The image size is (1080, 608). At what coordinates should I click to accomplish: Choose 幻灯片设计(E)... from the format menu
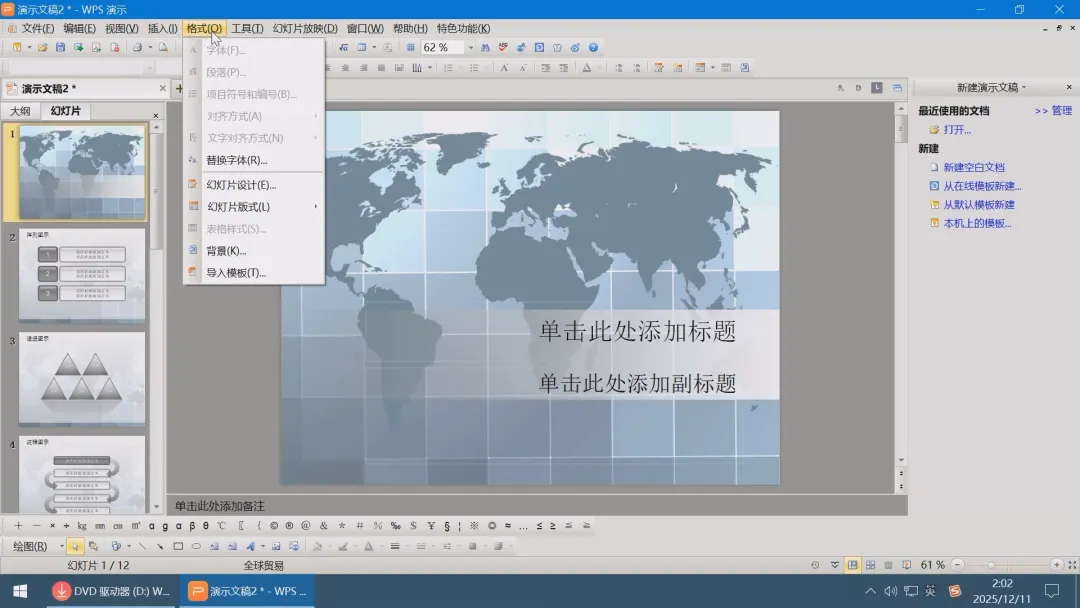coord(254,185)
